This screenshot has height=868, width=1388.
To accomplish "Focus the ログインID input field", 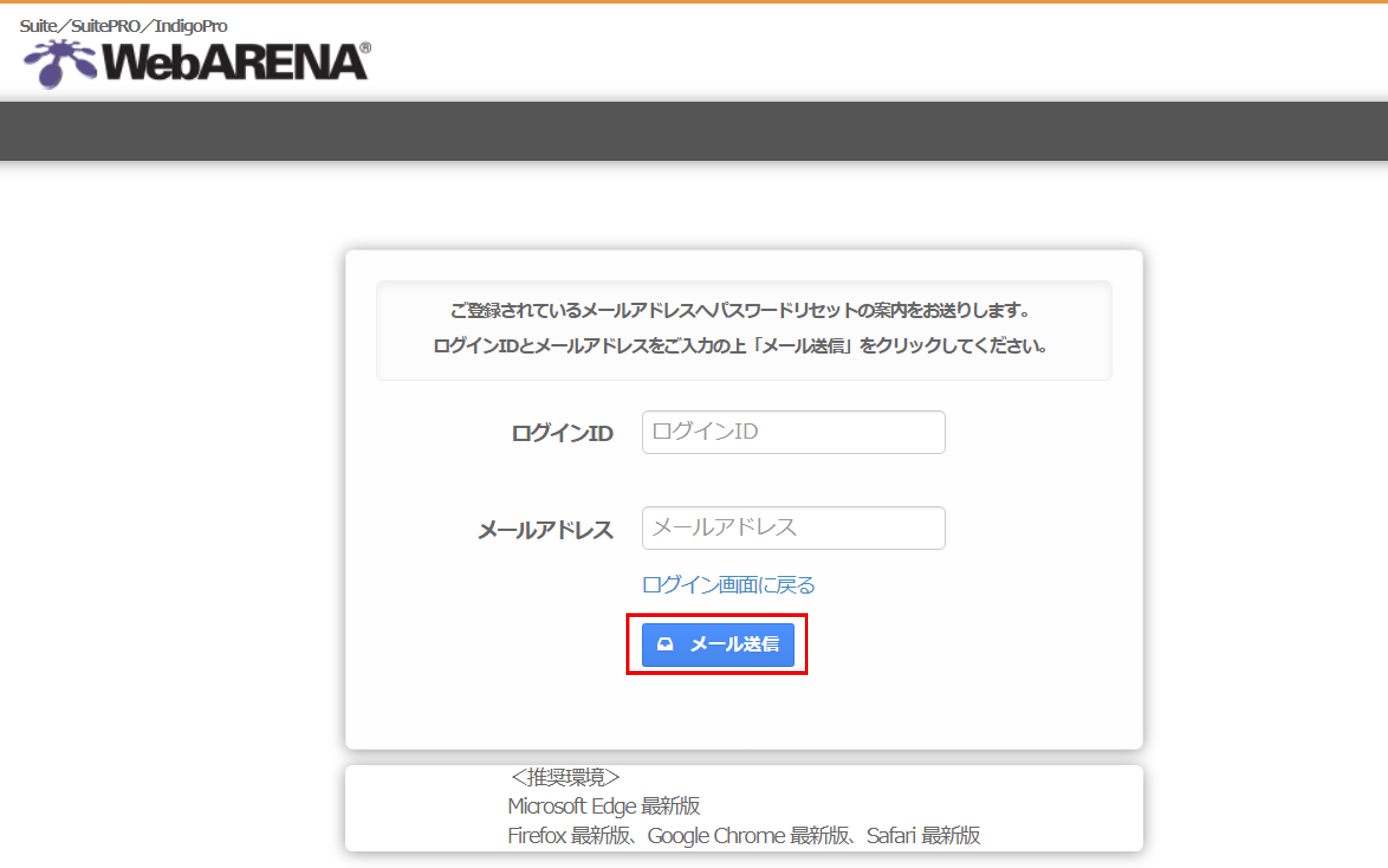I will pos(793,432).
